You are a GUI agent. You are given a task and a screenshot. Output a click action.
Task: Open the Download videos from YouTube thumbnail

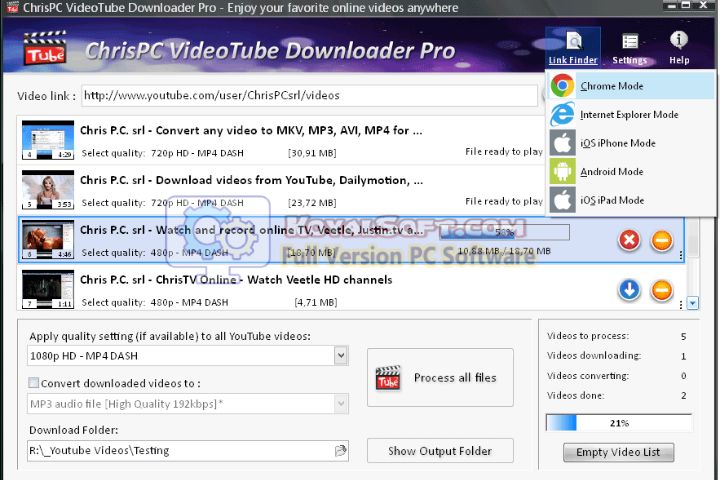click(x=48, y=190)
